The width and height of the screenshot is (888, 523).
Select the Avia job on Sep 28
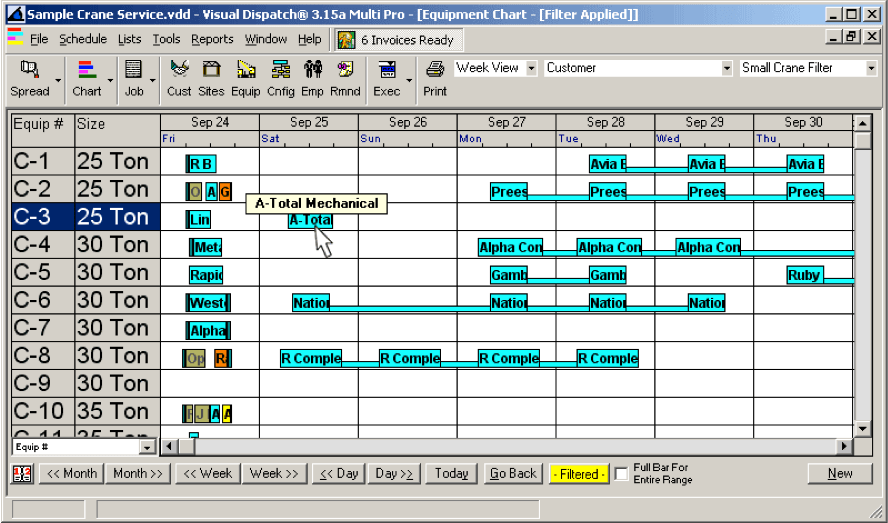point(608,164)
